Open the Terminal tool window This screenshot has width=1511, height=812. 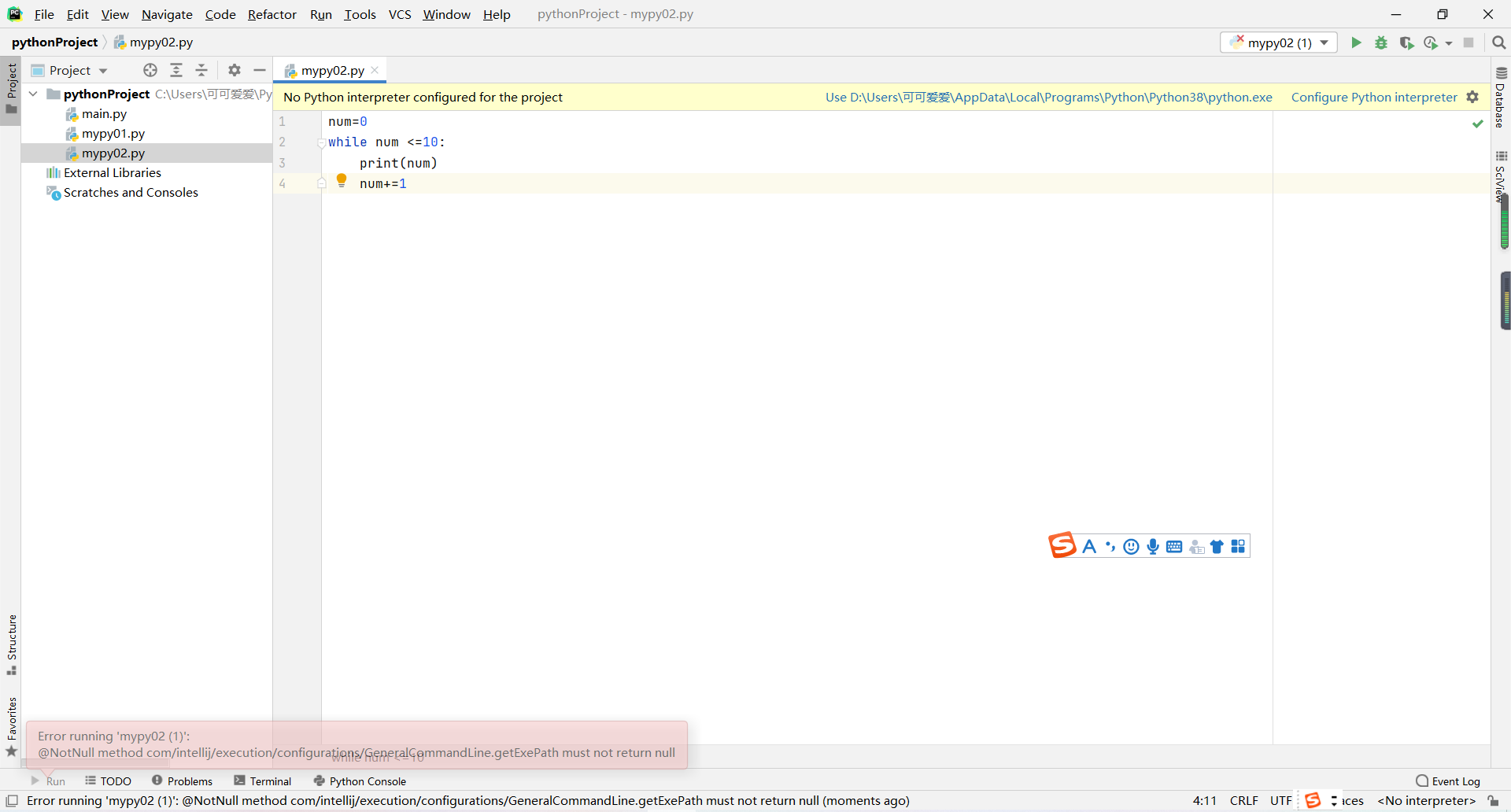point(263,781)
